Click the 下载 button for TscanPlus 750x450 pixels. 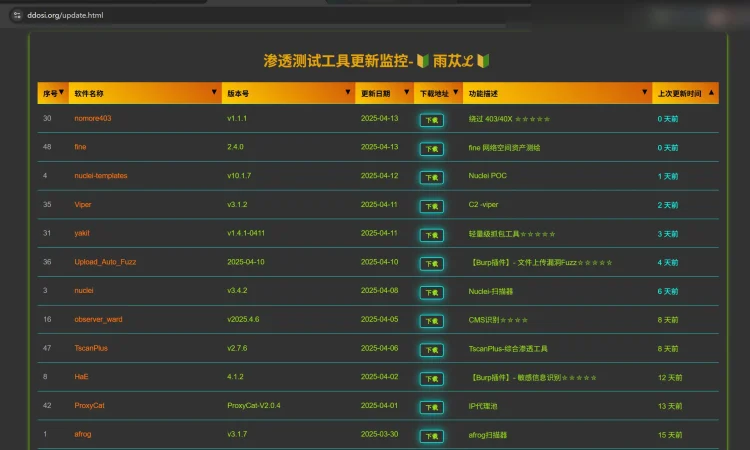coord(431,350)
